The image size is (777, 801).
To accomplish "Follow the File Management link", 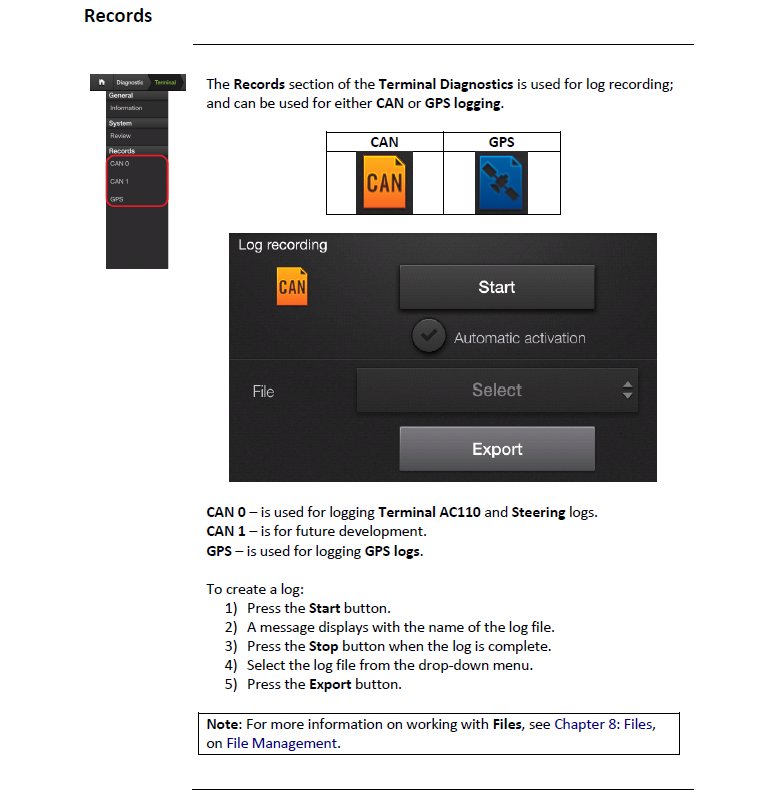I will pyautogui.click(x=281, y=743).
